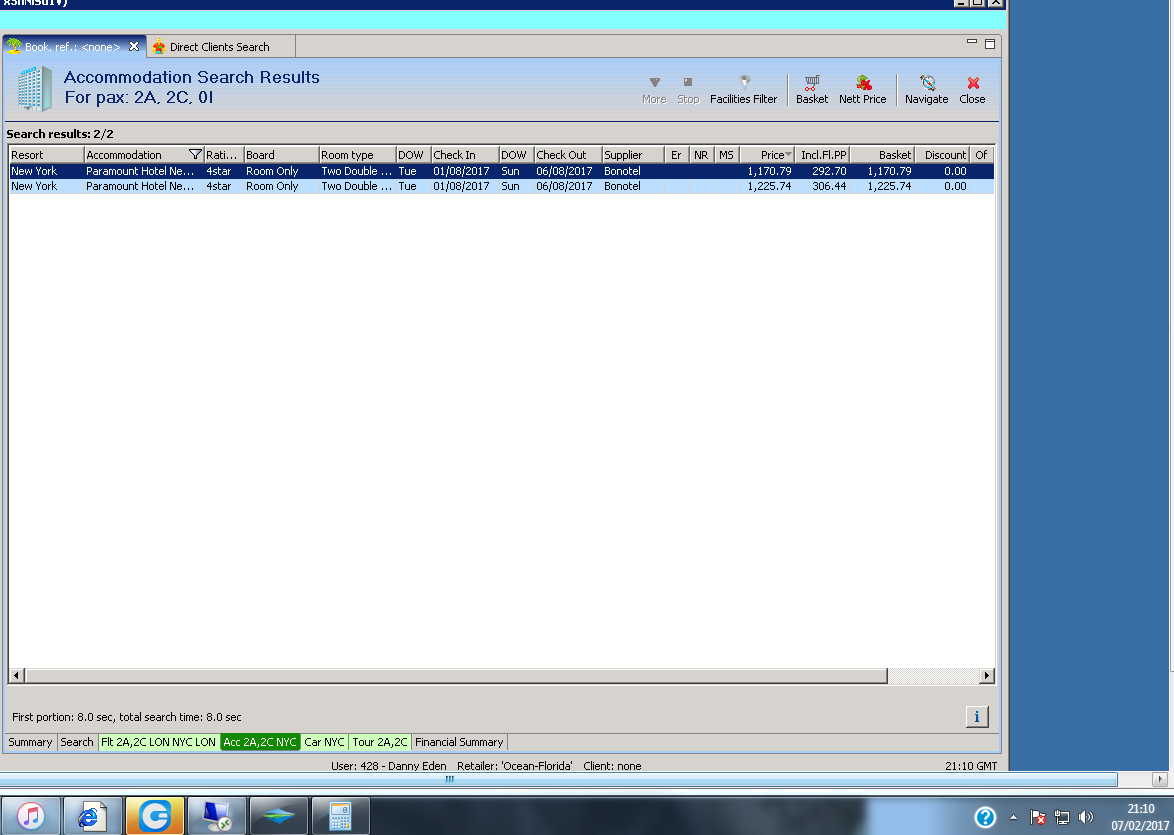
Task: Open the Tour 2A,2C tab
Action: point(380,742)
